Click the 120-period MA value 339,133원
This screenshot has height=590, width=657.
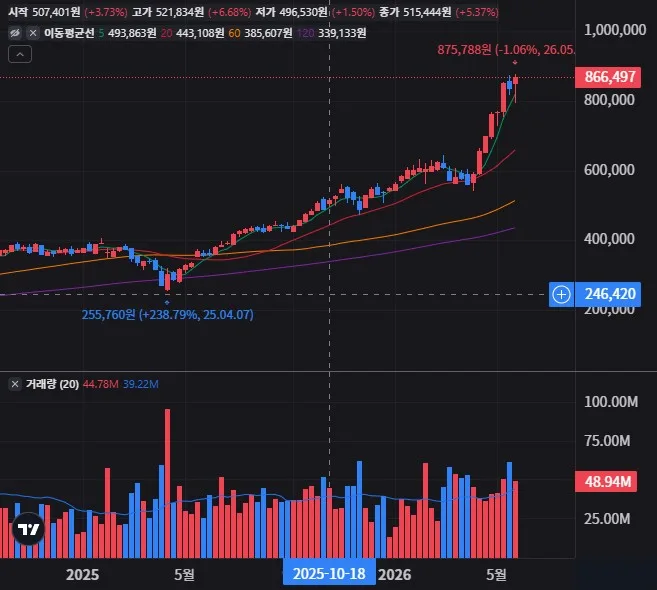click(342, 33)
